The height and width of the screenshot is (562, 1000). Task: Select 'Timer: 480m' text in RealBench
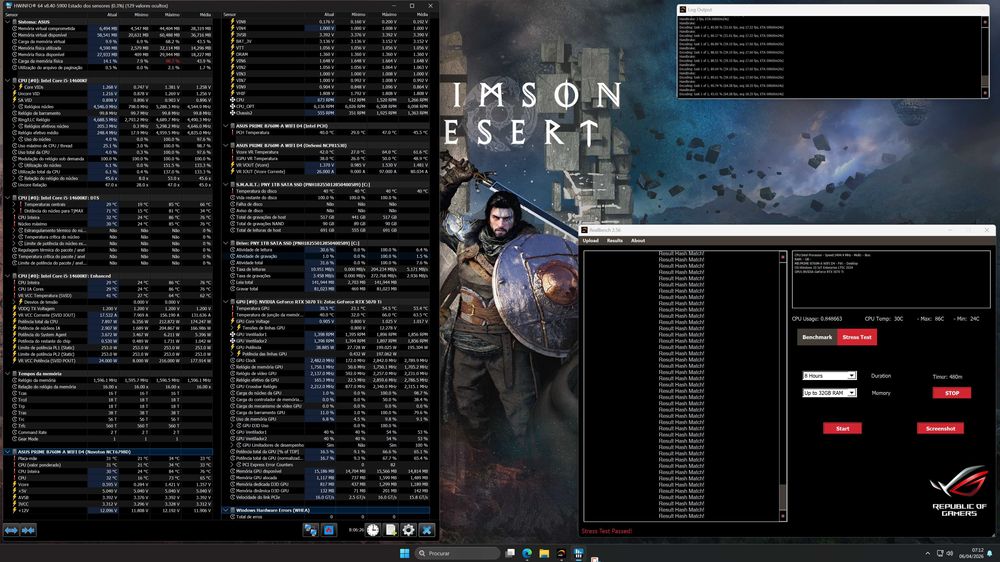coord(947,376)
